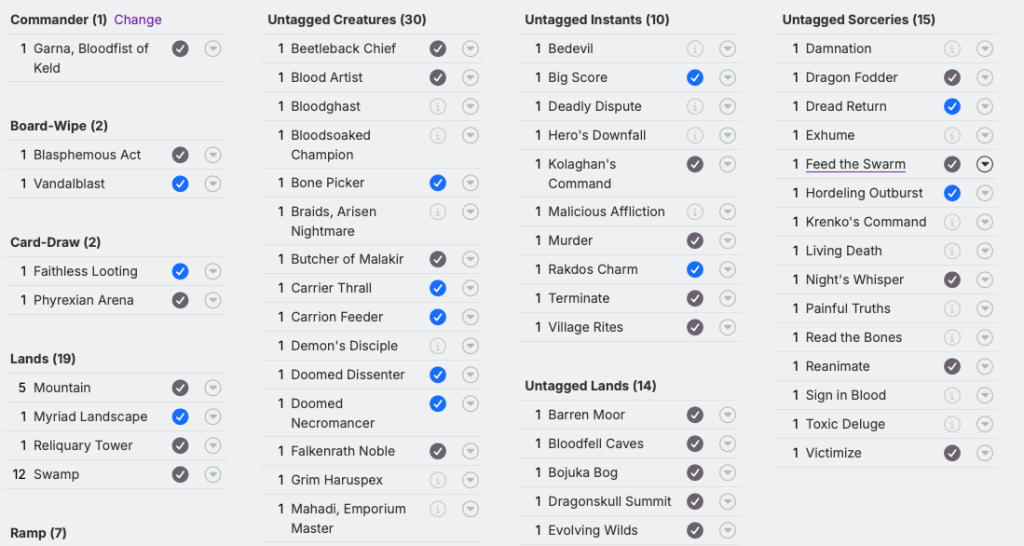Open the dropdown arrow for Garna, Bloodfist of Keld

[213, 49]
